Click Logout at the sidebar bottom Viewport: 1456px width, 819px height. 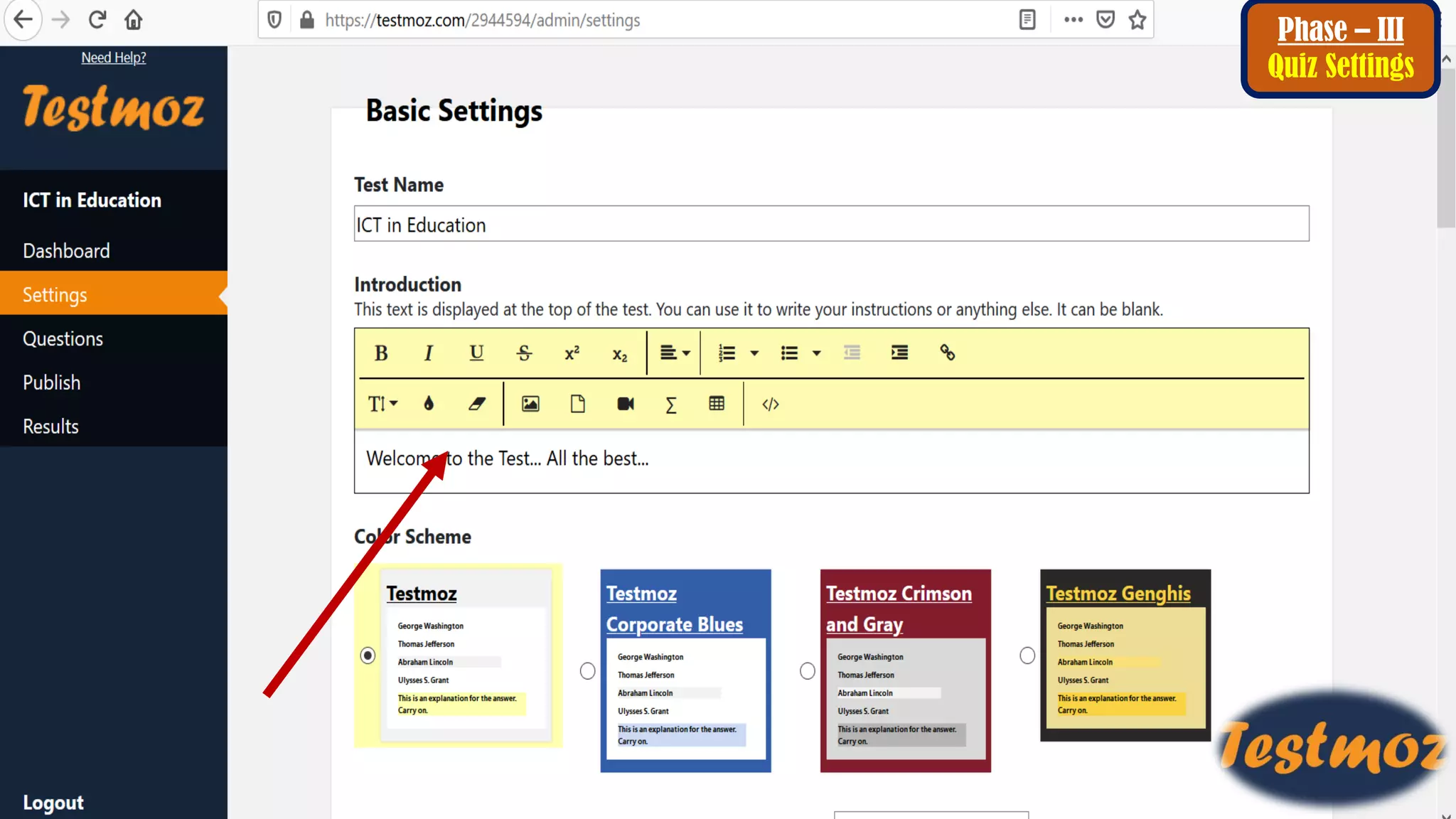53,803
